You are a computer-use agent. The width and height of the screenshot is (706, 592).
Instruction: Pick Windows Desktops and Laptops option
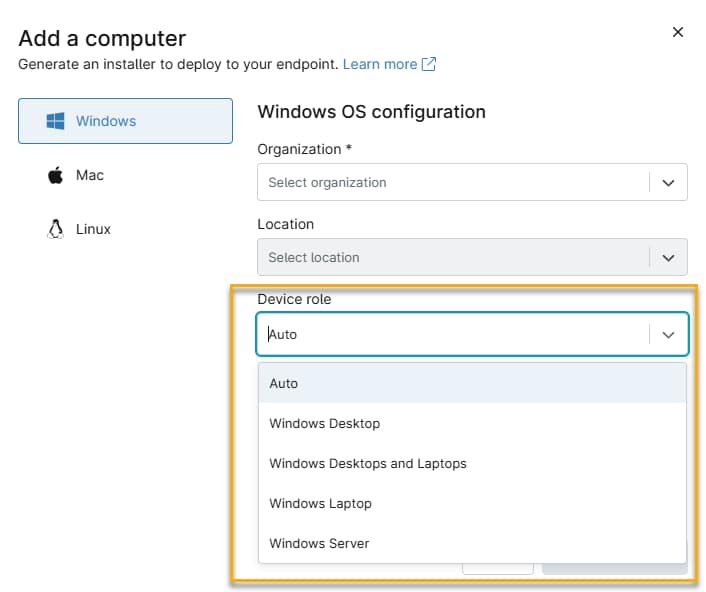point(368,464)
